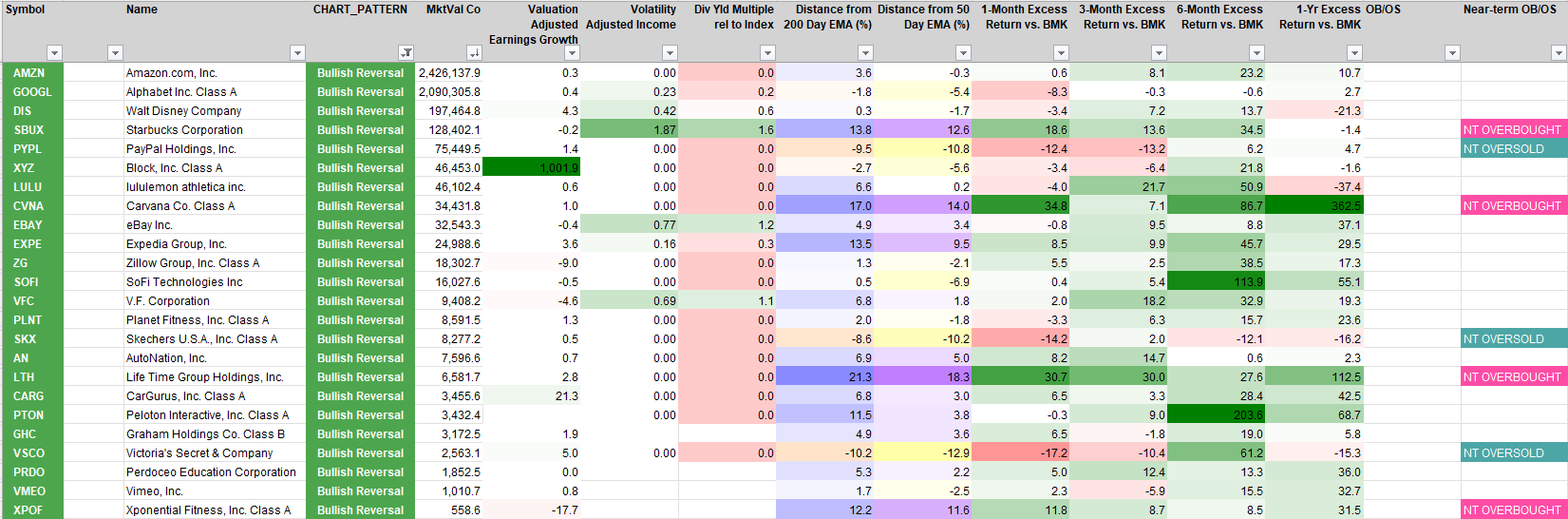The width and height of the screenshot is (1568, 519).
Task: Open 3-Month Excess Return filter dropdown
Action: point(1159,53)
